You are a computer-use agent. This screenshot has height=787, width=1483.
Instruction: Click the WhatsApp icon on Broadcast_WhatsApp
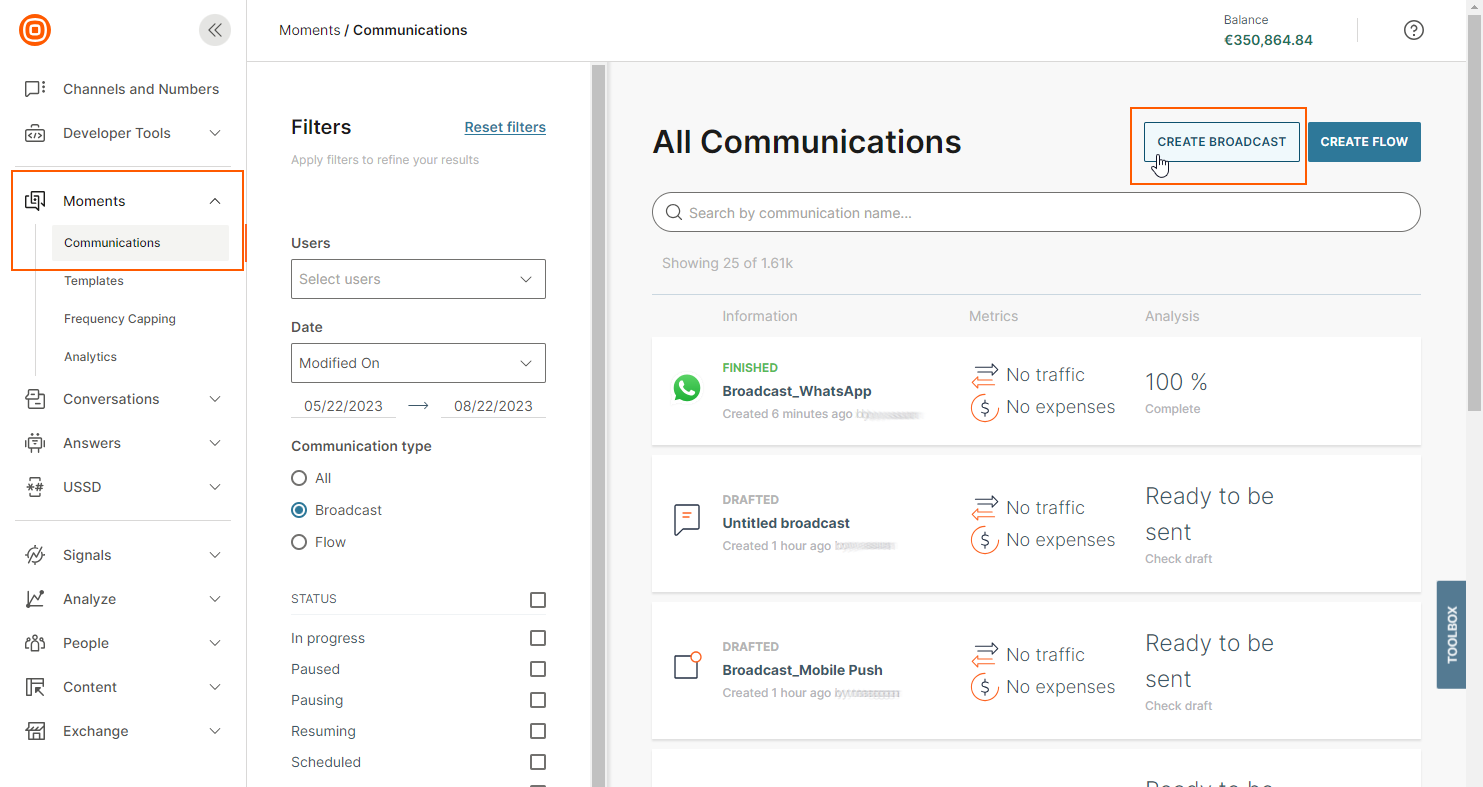click(687, 388)
